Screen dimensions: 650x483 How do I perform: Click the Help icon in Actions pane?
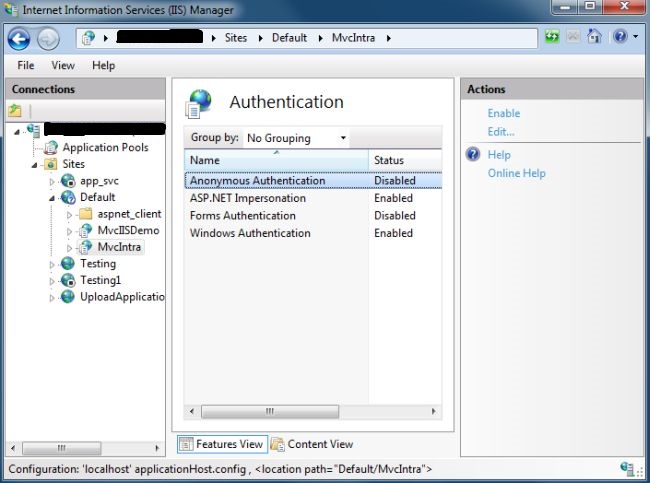(x=473, y=154)
